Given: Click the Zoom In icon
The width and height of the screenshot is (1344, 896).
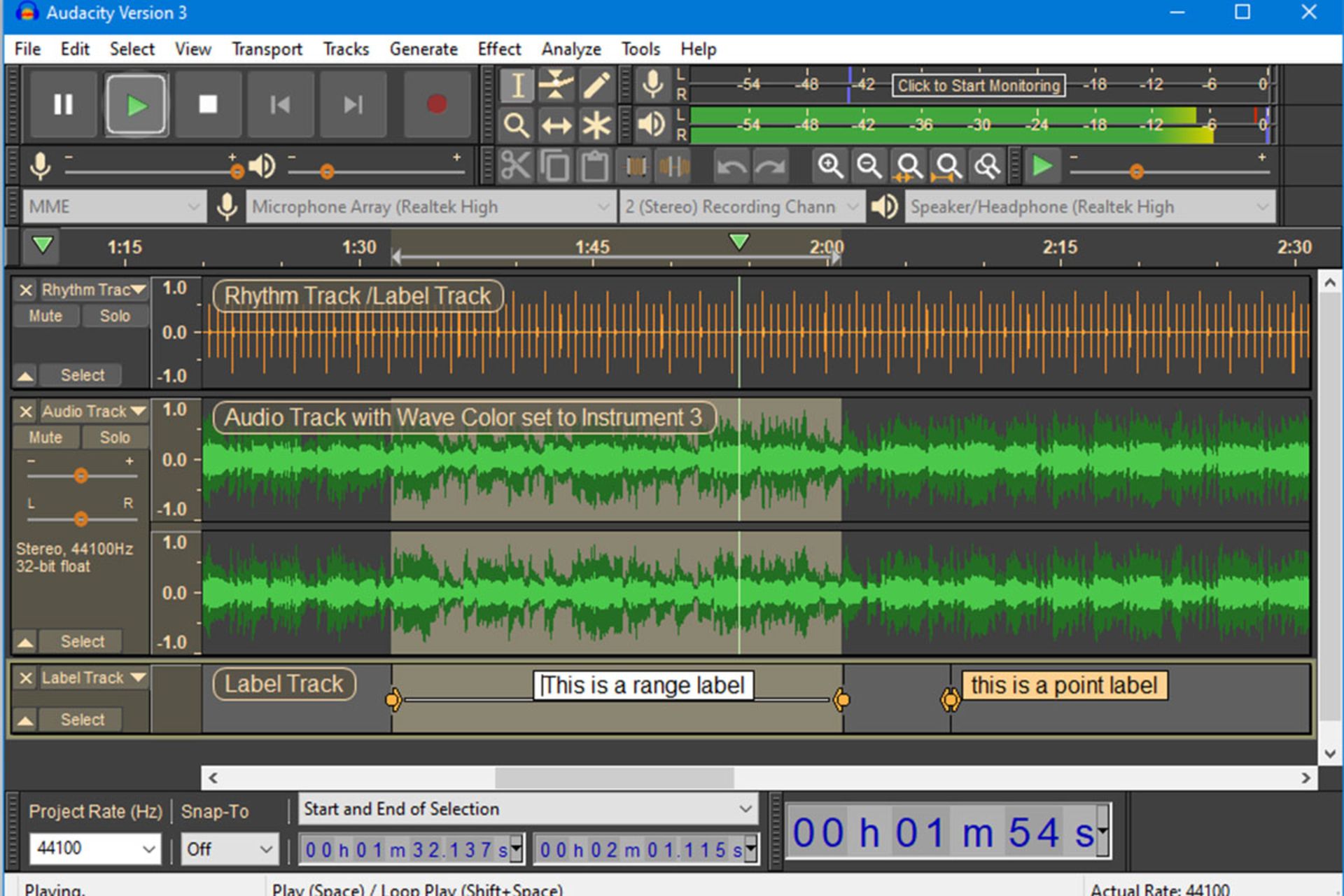Looking at the screenshot, I should pos(830,167).
